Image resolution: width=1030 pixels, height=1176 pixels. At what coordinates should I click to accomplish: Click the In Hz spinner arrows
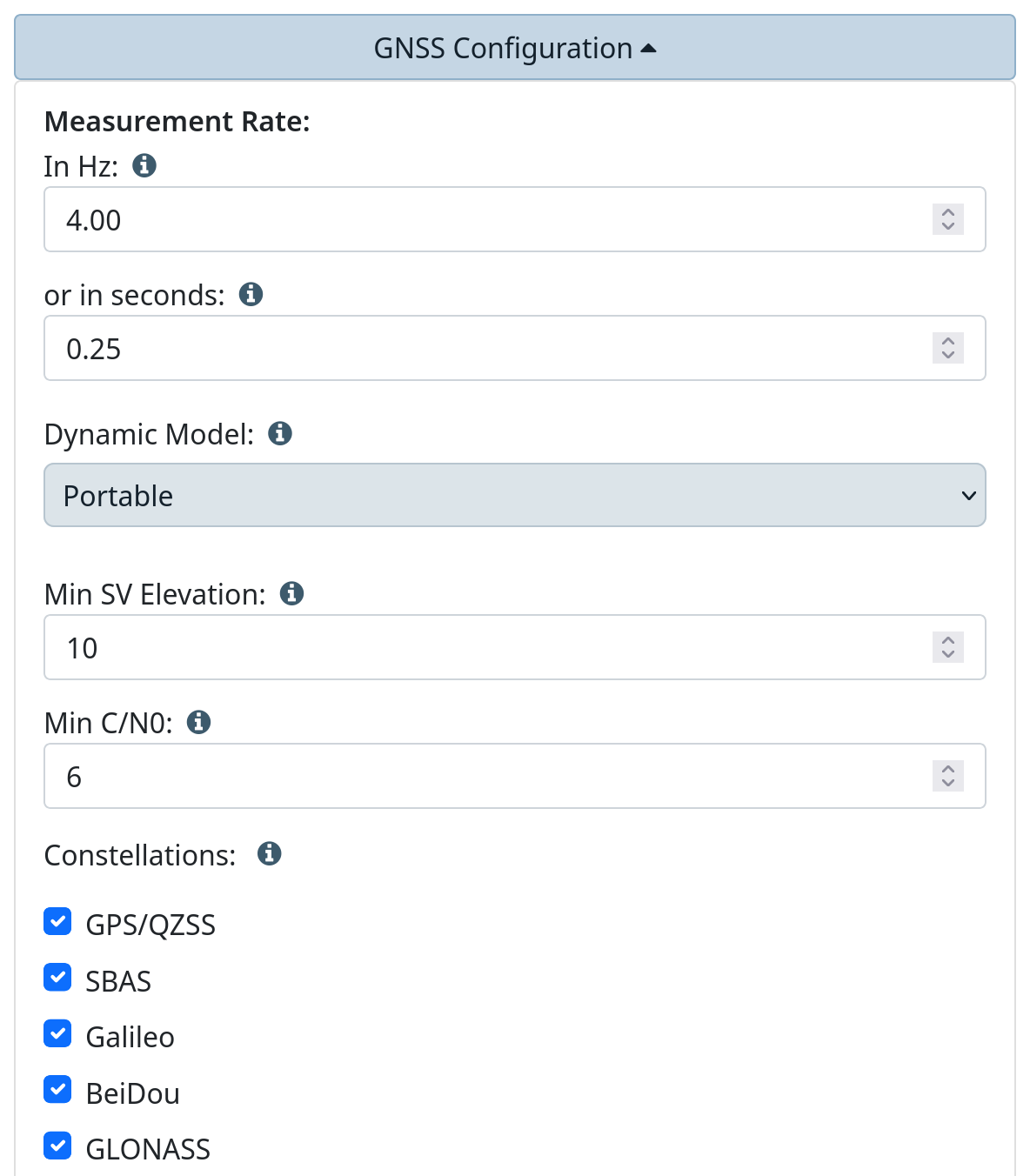tap(948, 219)
